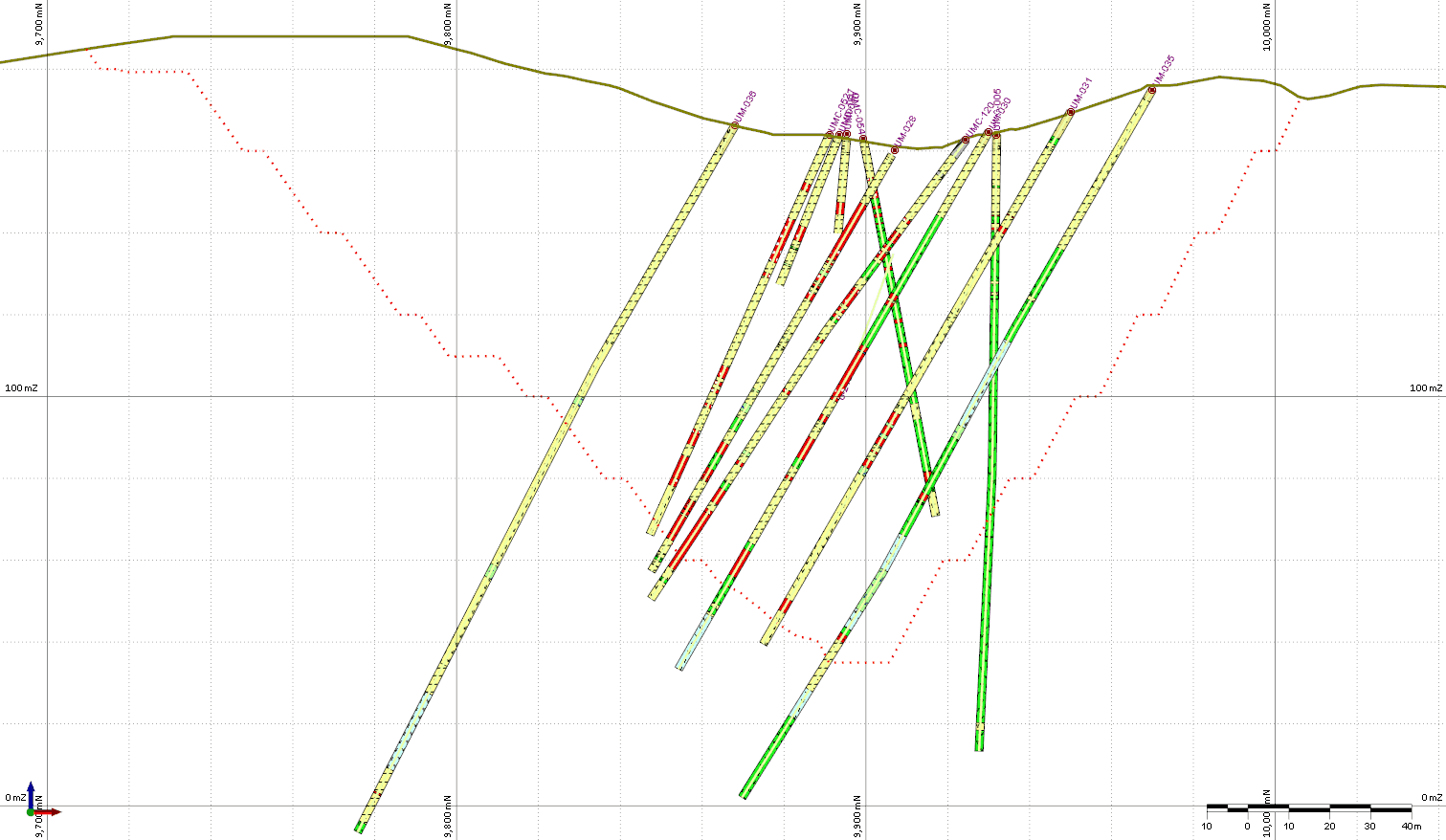Click the UM-038 hole label text
1446x840 pixels.
(x=745, y=107)
